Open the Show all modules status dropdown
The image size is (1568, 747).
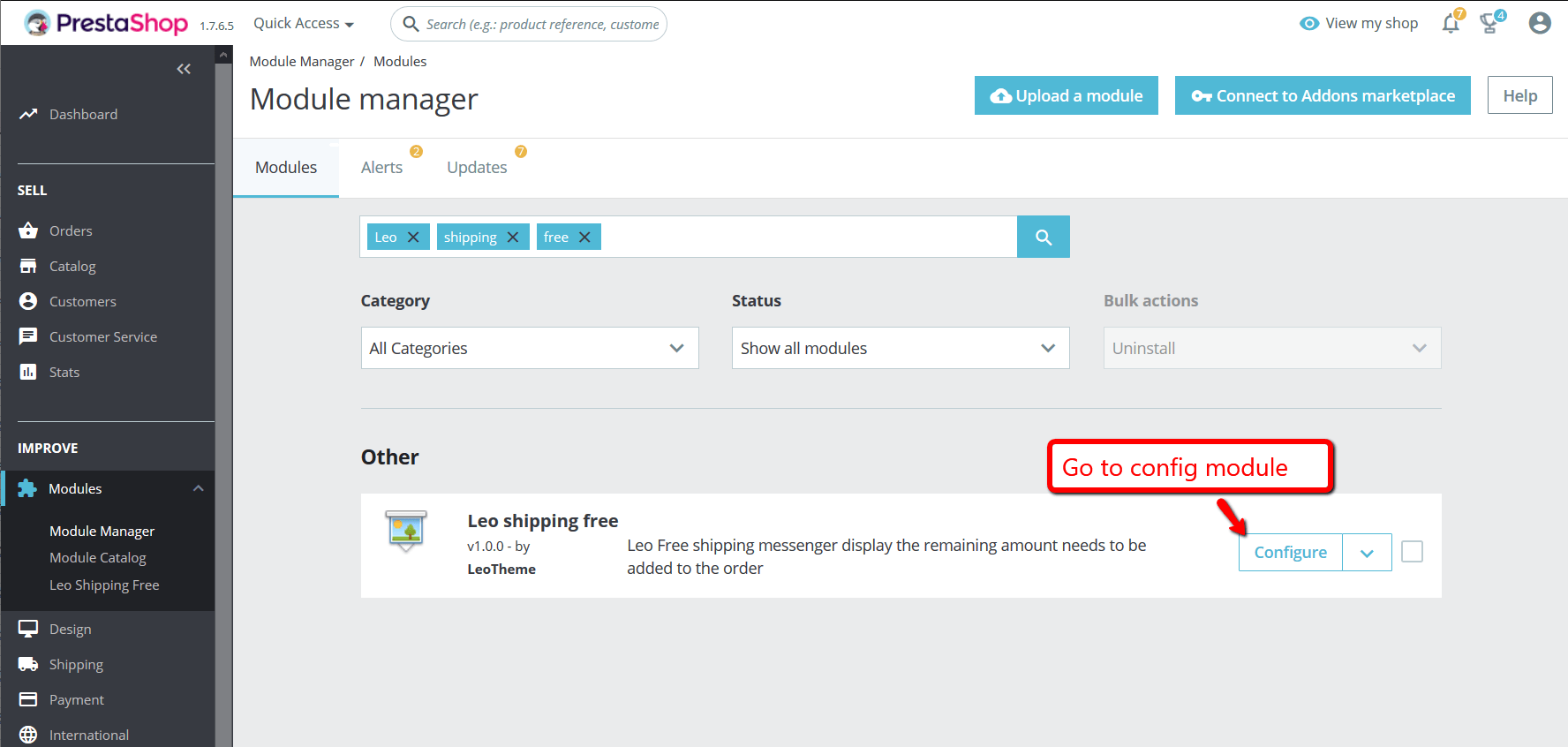point(901,348)
